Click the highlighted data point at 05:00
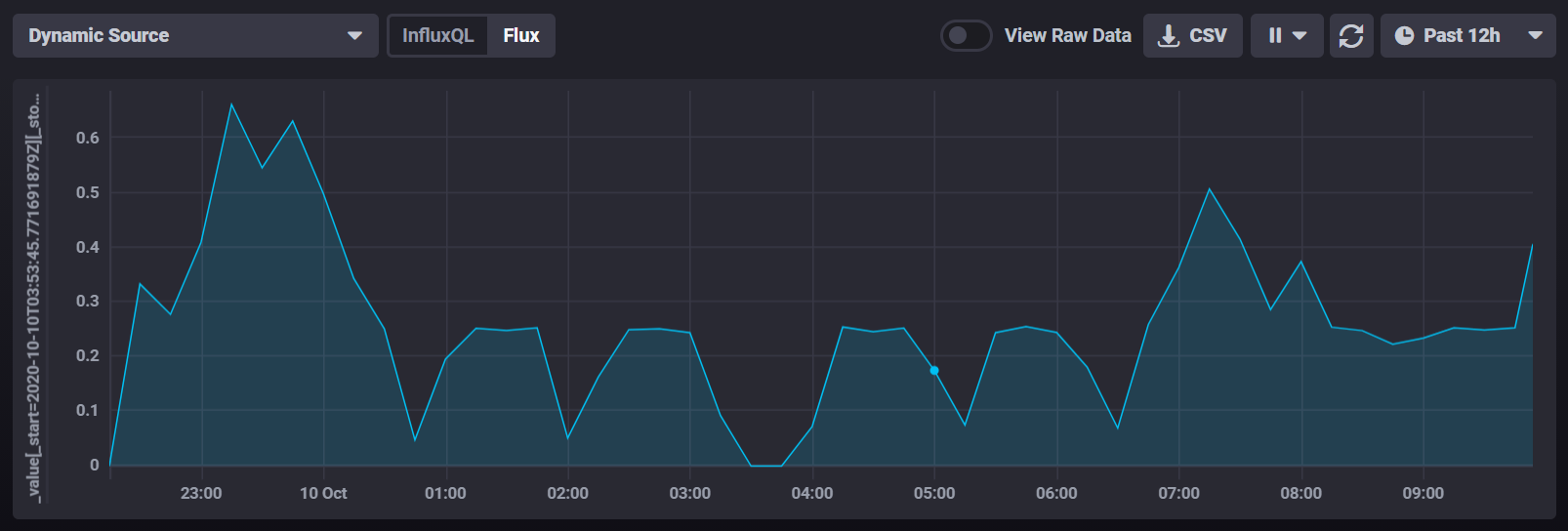The height and width of the screenshot is (531, 1568). click(x=934, y=371)
